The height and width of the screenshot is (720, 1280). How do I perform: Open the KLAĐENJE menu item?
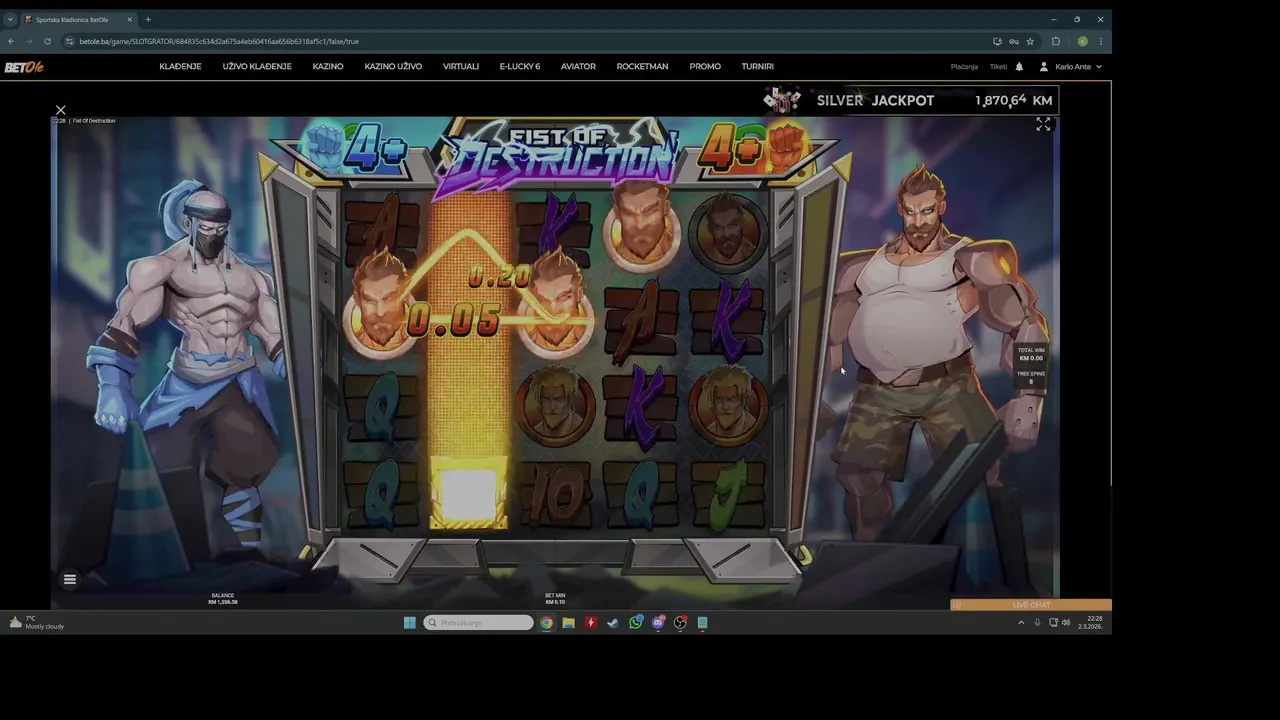tap(180, 67)
